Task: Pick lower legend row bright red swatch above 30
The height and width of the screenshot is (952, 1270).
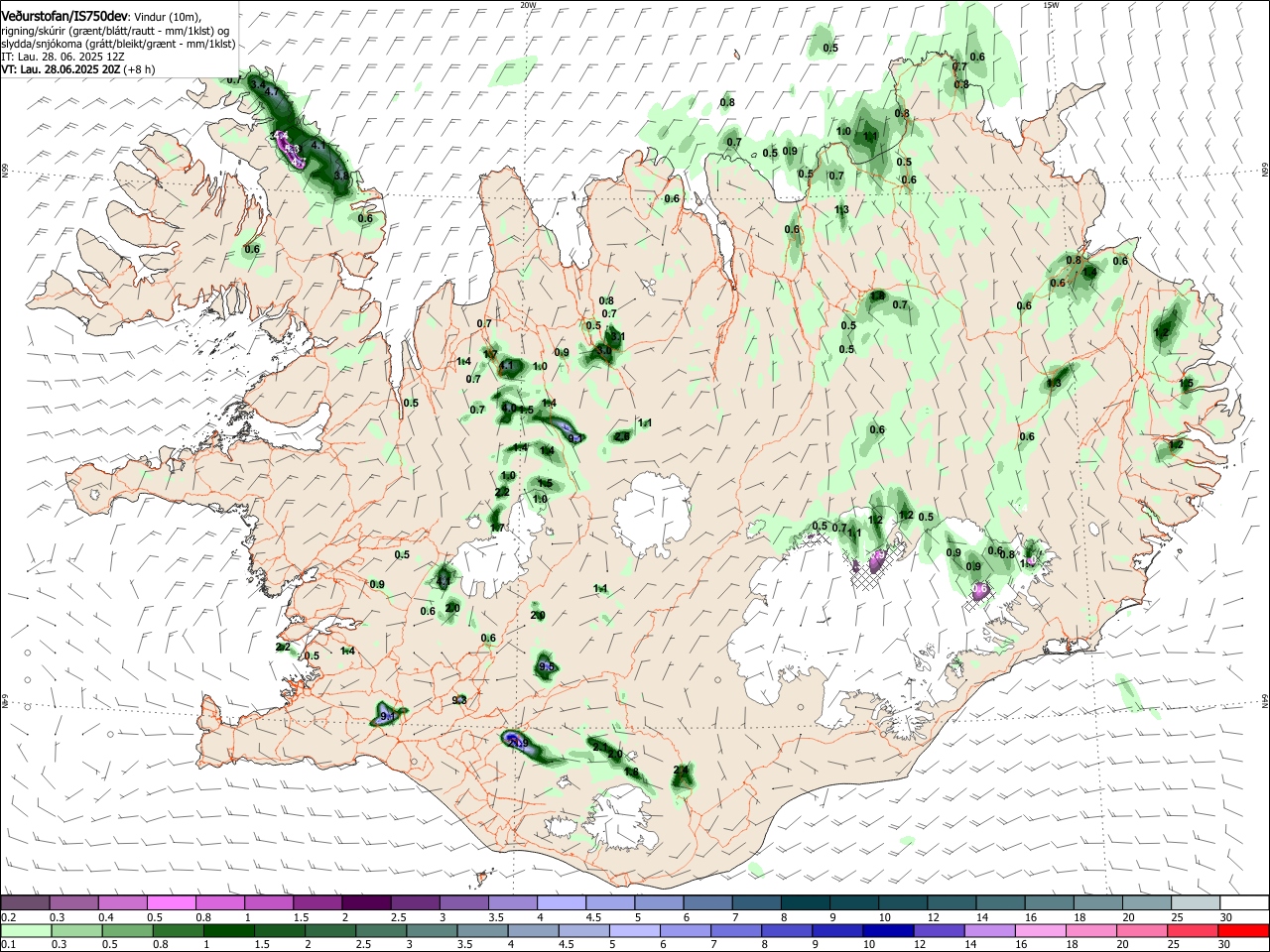Action: (1245, 931)
